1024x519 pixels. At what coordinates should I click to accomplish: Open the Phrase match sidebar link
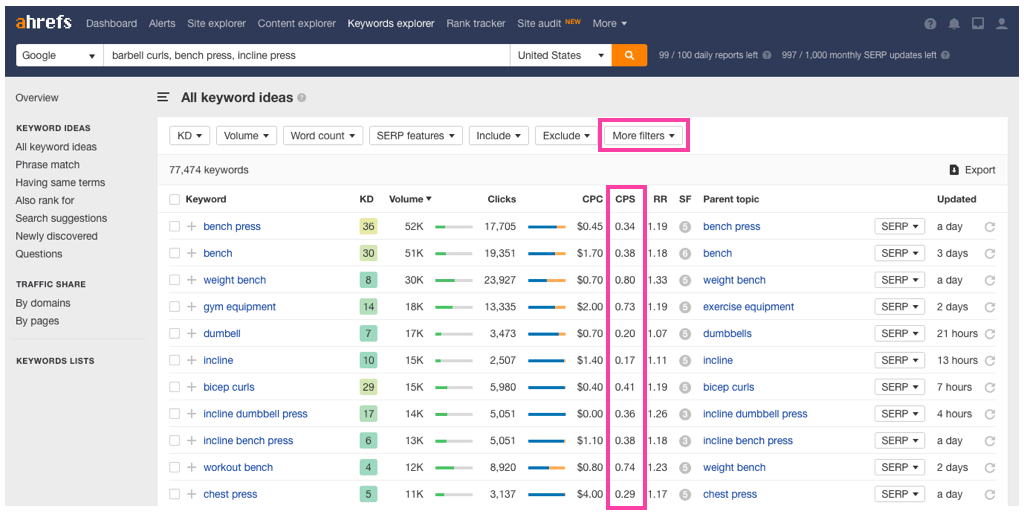[x=48, y=165]
